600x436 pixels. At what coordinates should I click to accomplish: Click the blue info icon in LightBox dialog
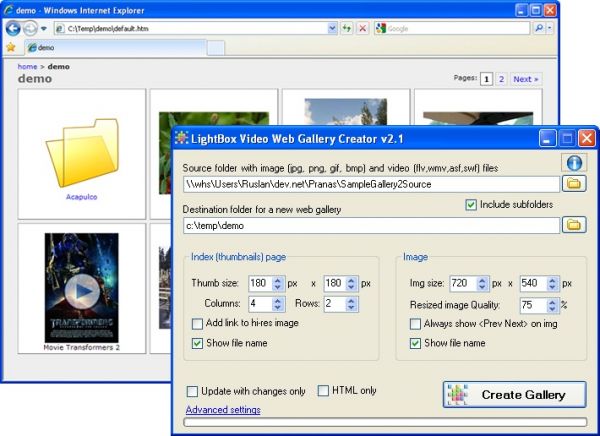(574, 162)
